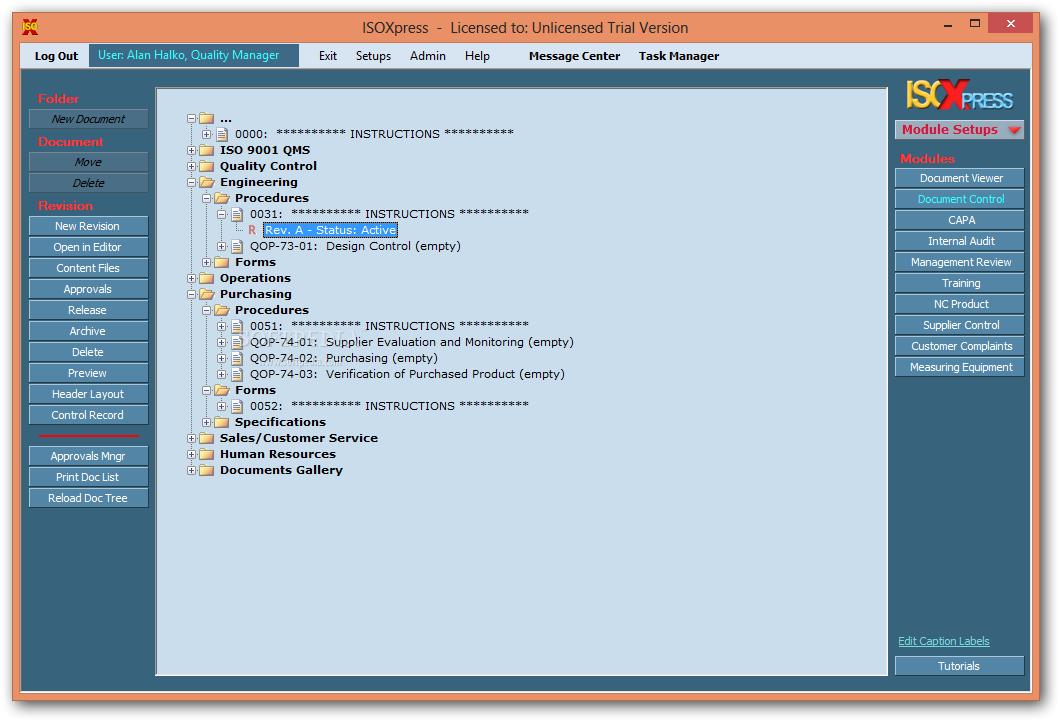Click the Content Files button
Viewport: 1060px width, 721px height.
click(x=88, y=268)
